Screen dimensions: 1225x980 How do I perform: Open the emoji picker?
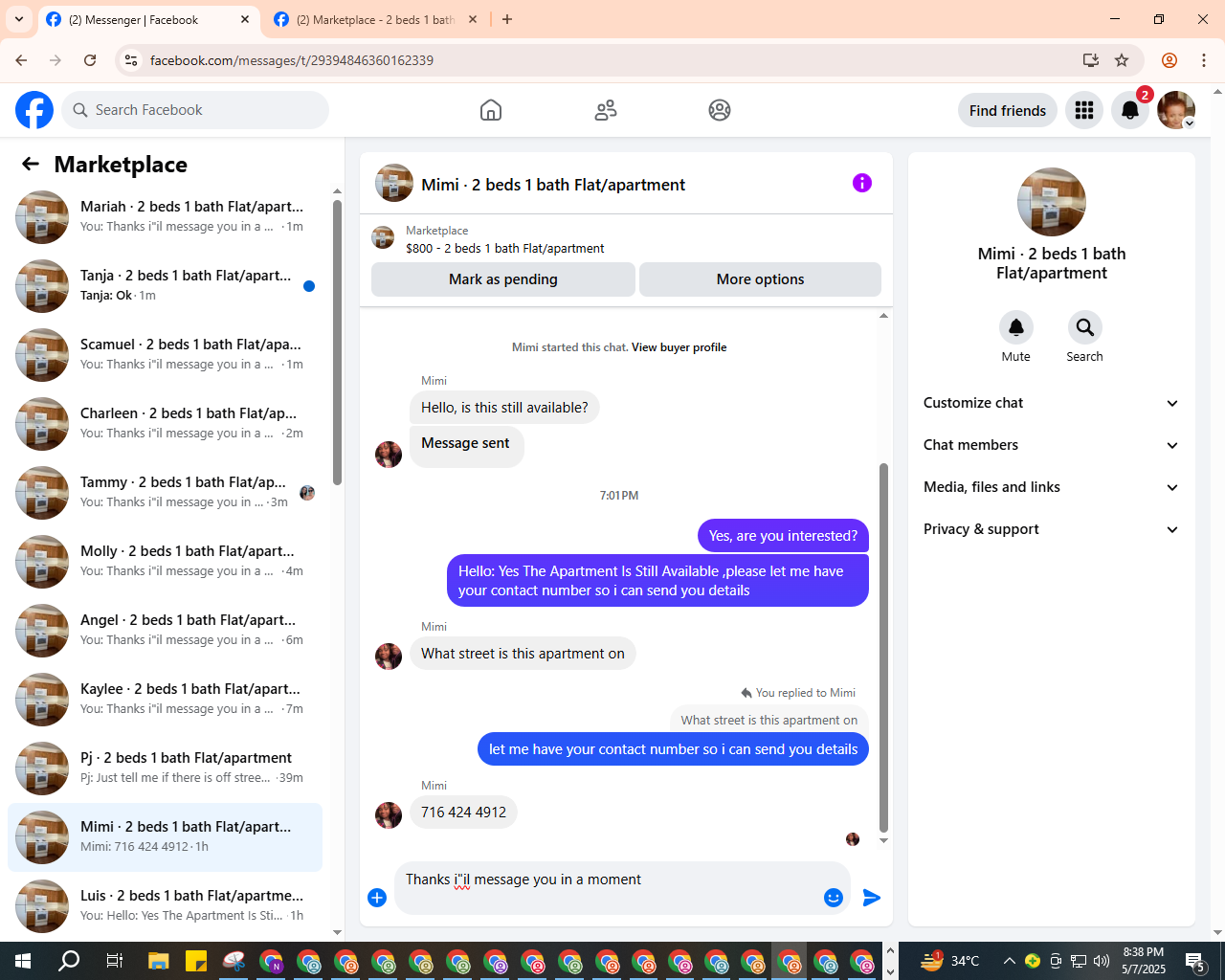834,898
